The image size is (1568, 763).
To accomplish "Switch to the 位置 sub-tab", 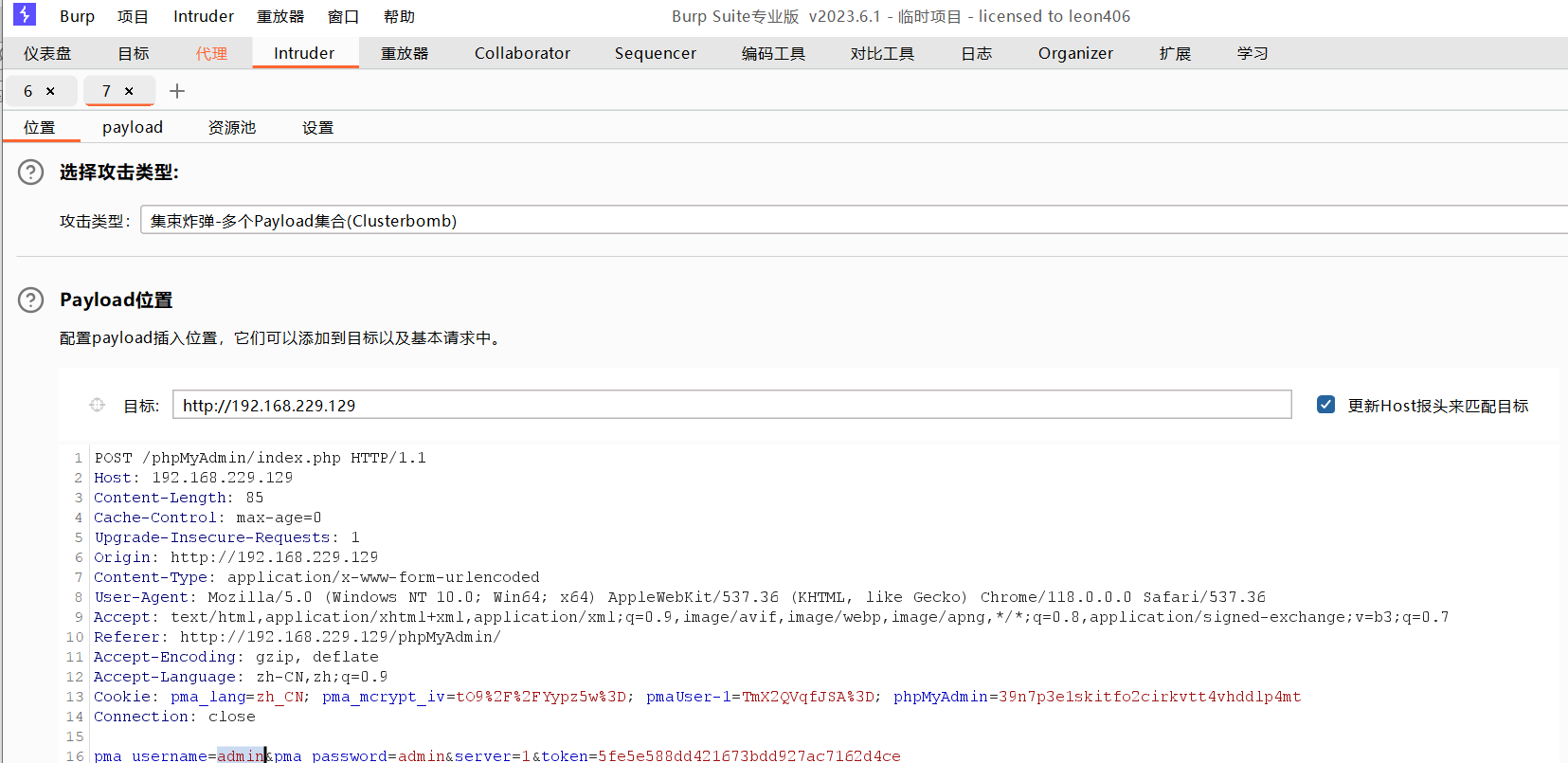I will click(x=40, y=127).
